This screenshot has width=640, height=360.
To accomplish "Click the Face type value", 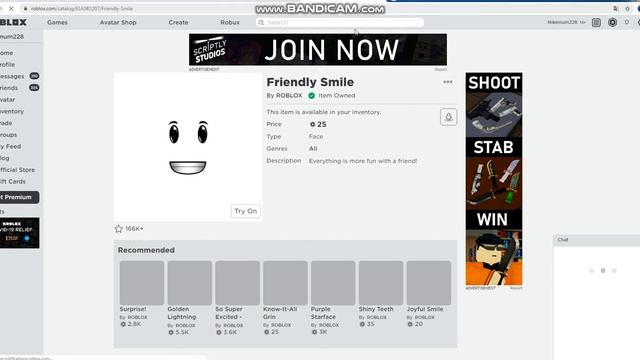I will tap(316, 136).
